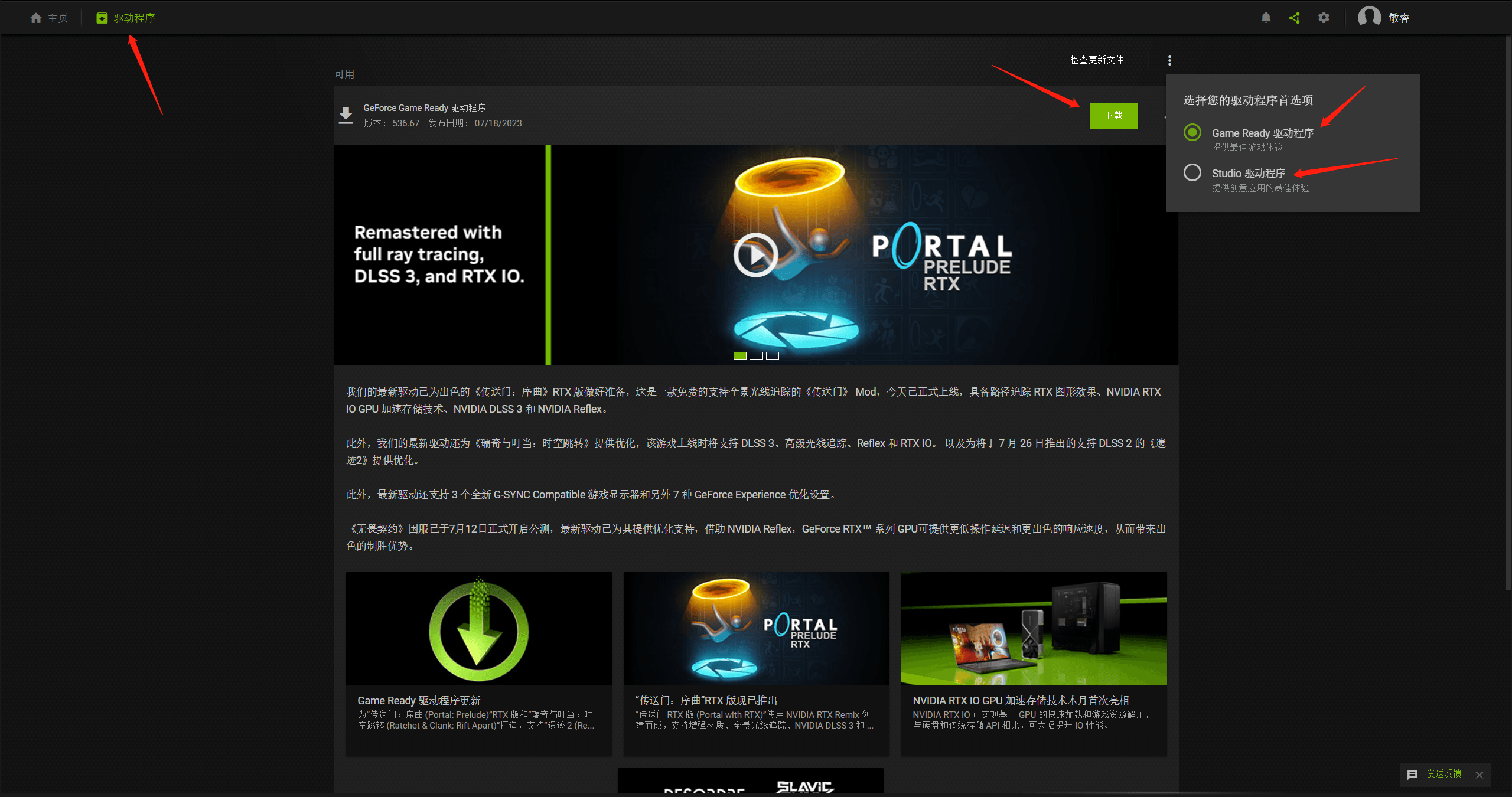Screen dimensions: 1512x797
Task: Click the 选择您的驱动程序首选项 heading
Action: point(1248,100)
